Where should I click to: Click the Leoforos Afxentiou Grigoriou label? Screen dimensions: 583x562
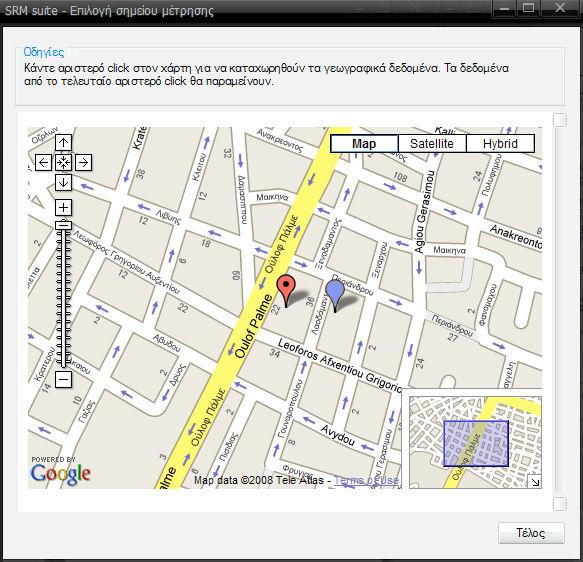pos(339,365)
